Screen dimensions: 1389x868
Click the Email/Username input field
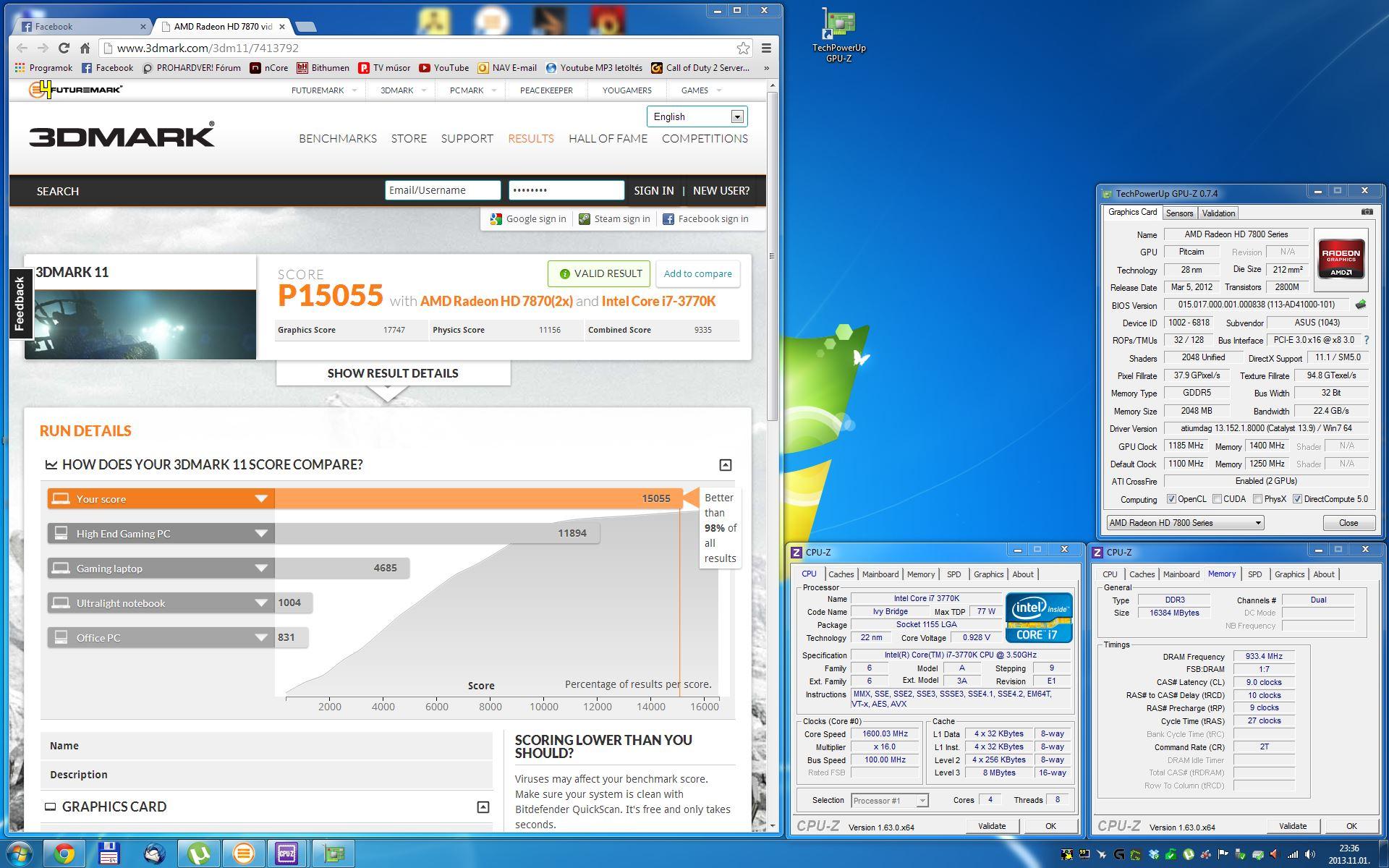click(x=442, y=190)
